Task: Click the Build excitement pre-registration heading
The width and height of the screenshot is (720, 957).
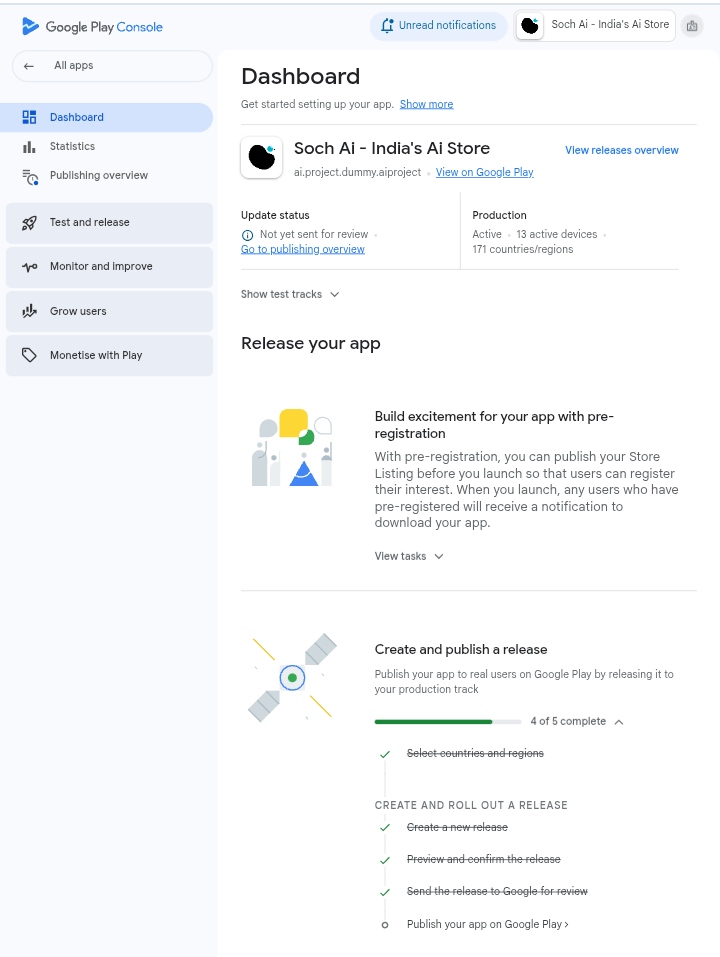Action: 494,425
